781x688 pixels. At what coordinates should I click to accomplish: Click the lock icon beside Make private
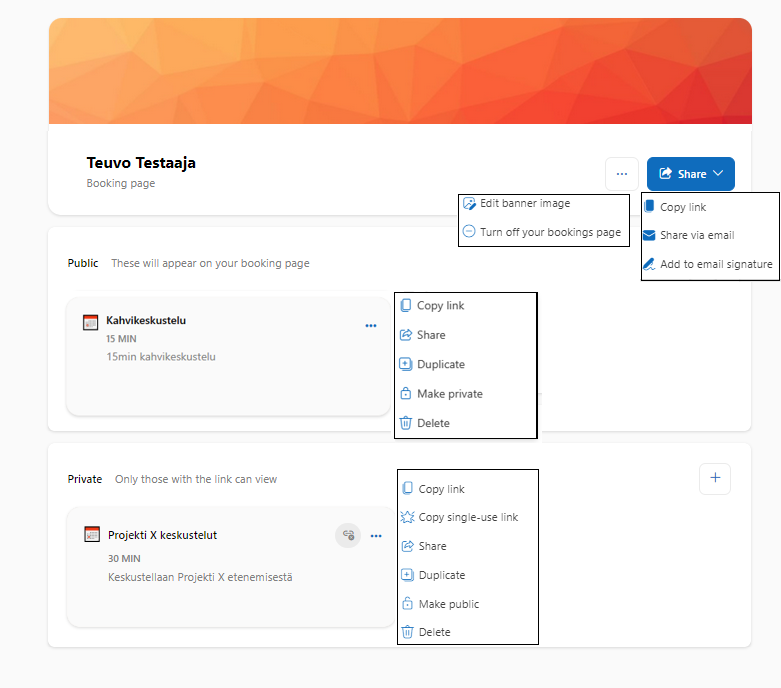click(x=406, y=393)
